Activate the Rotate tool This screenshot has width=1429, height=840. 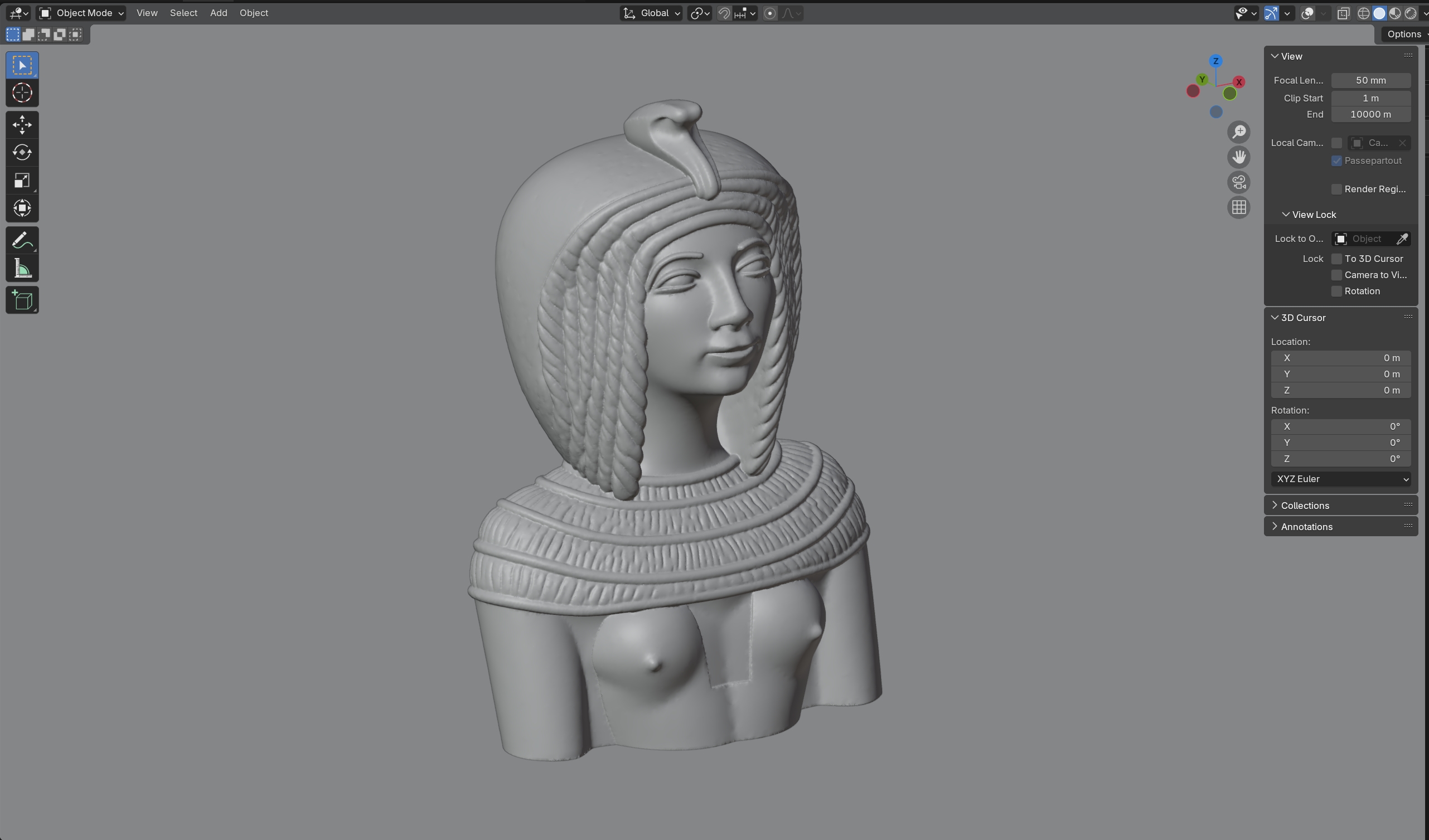(22, 153)
